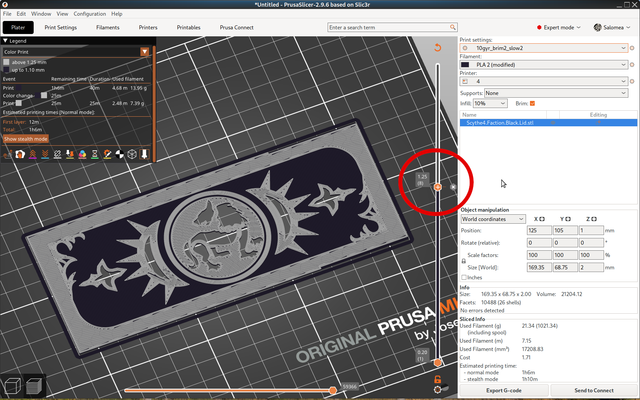
Task: Open Filament dropdown PLA 2 (modified)
Action: (x=544, y=64)
